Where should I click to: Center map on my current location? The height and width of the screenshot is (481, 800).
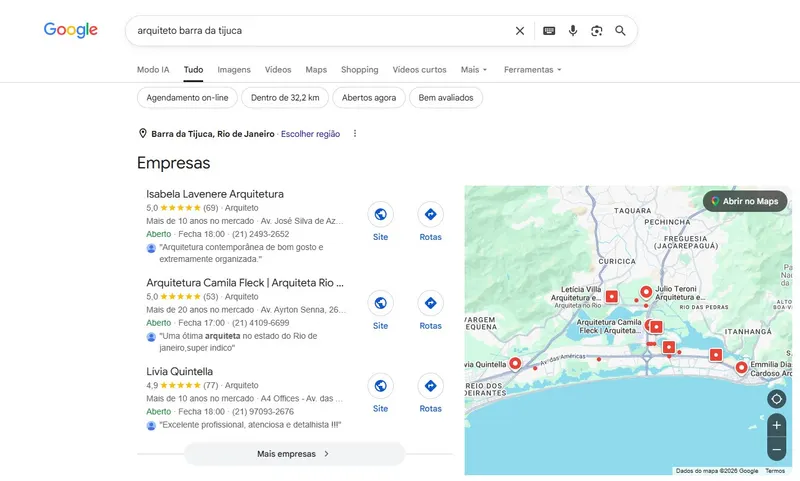click(777, 399)
